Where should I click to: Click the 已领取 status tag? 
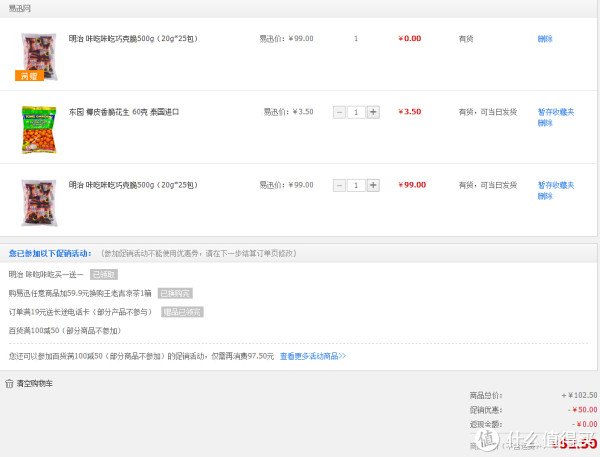(x=104, y=274)
